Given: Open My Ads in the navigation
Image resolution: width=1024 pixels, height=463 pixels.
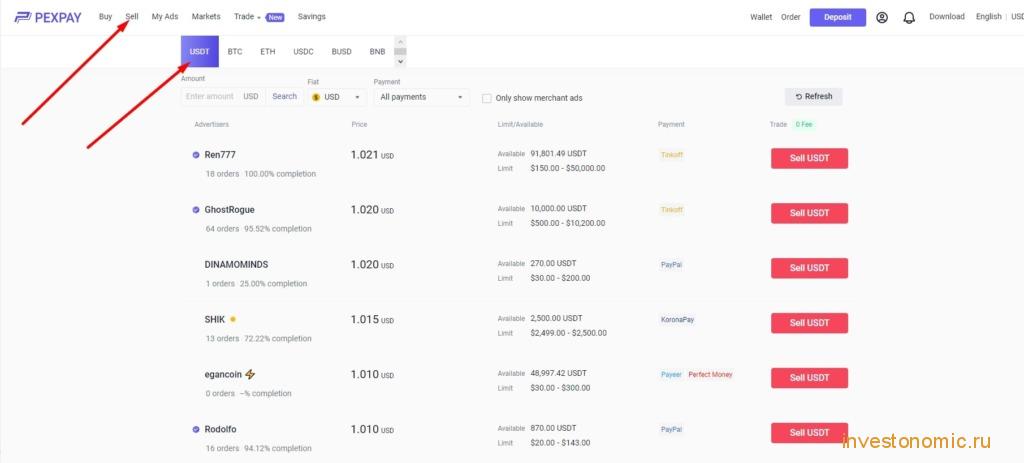Looking at the screenshot, I should 165,17.
